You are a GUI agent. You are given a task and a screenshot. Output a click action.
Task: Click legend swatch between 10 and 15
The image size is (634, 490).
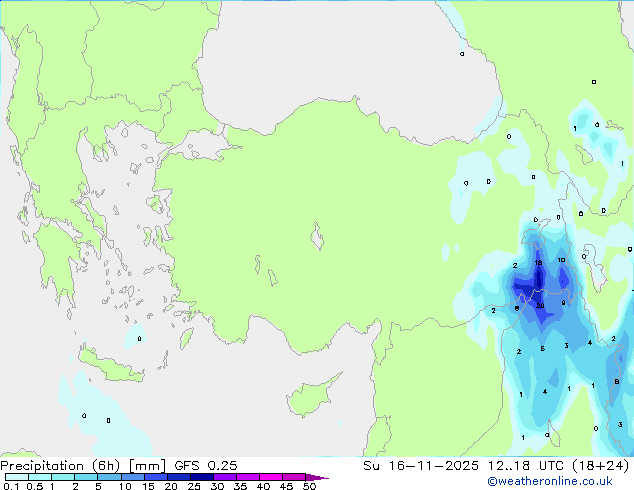(132, 477)
